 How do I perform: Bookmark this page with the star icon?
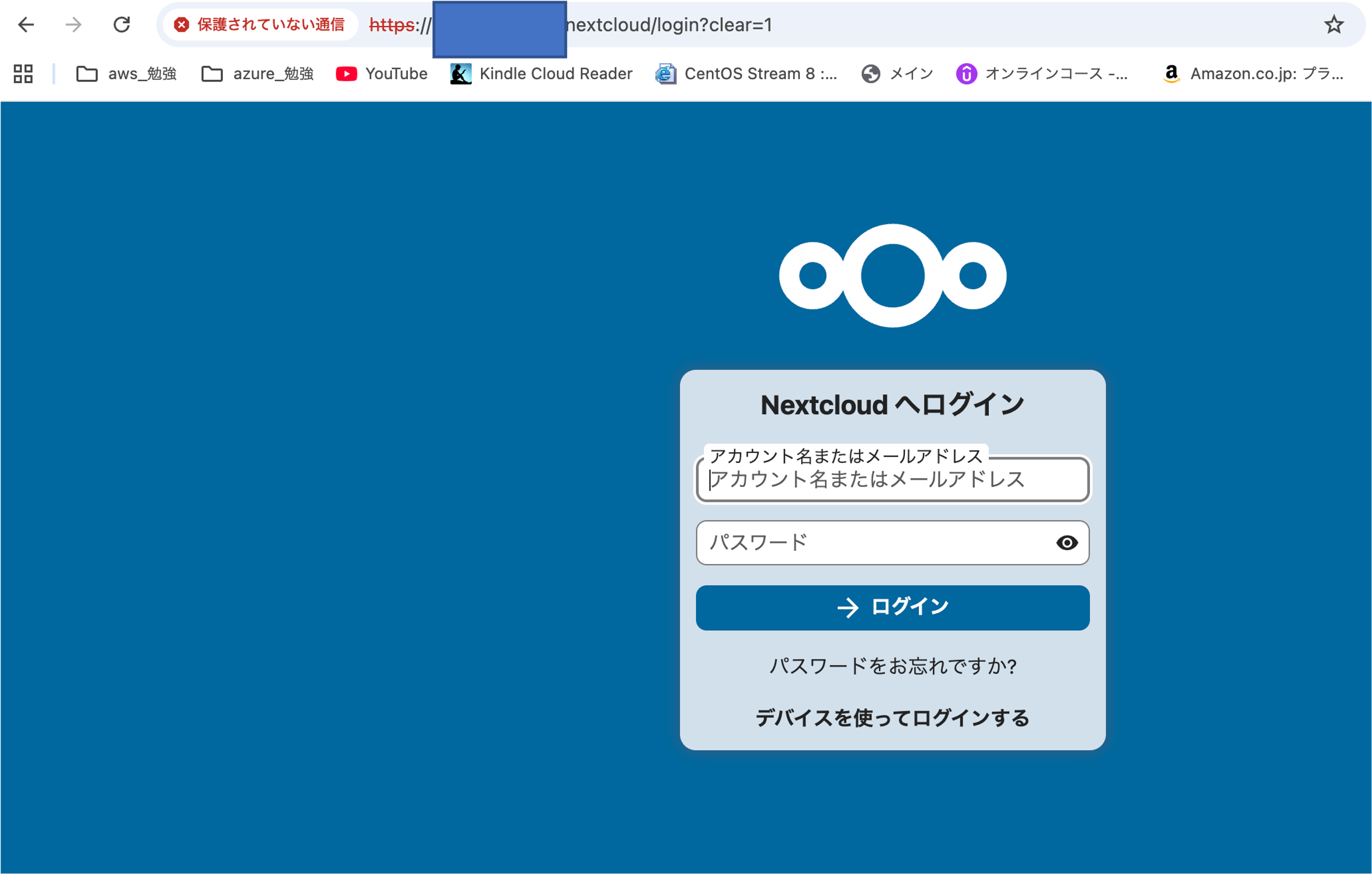click(1335, 25)
